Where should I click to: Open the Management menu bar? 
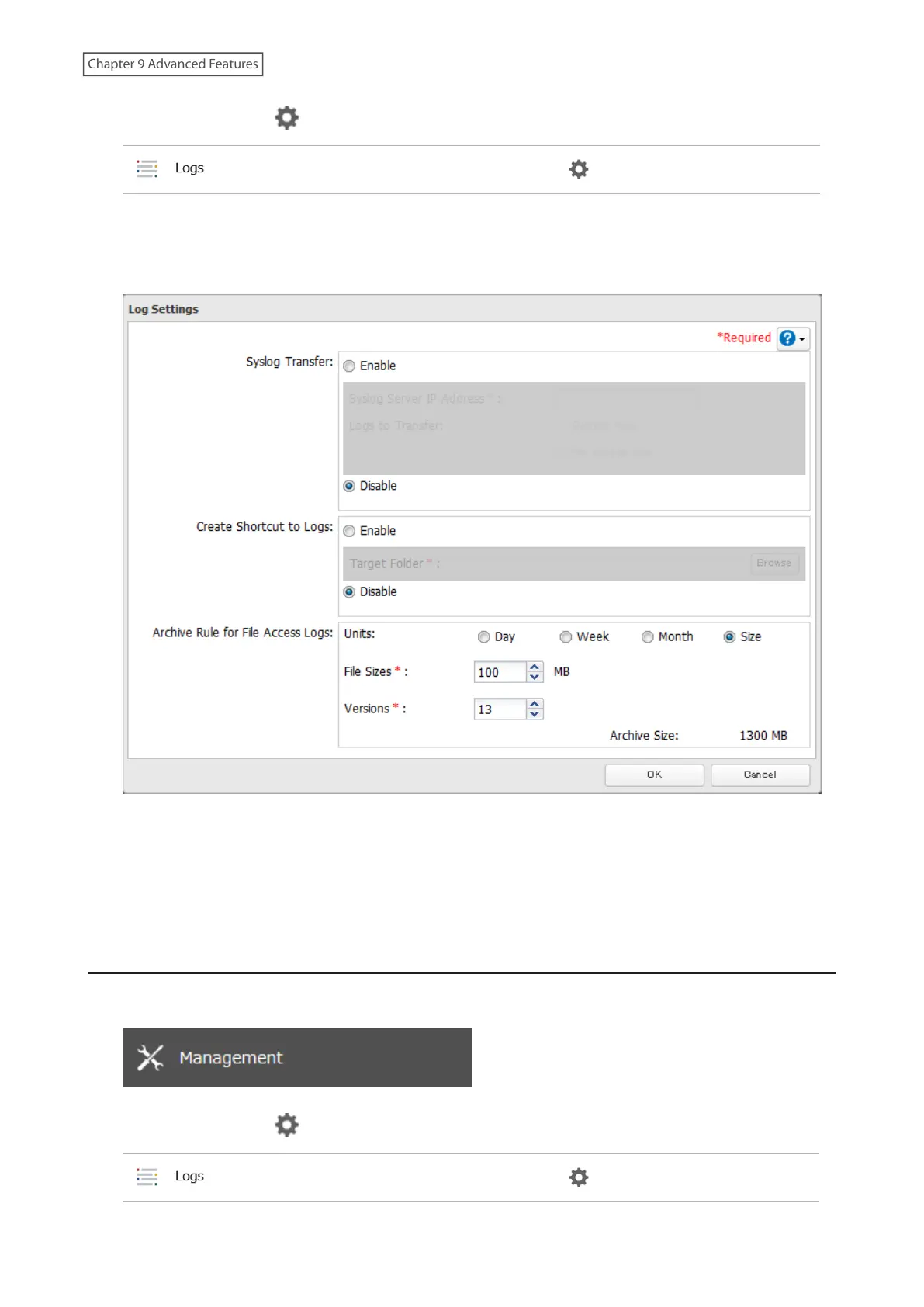point(297,1058)
